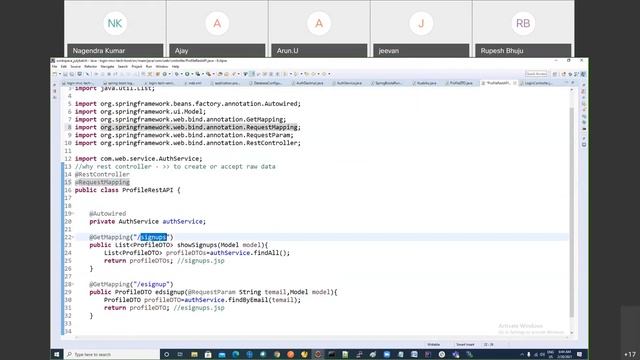Click the '/esignup' mapping string

click(x=151, y=284)
